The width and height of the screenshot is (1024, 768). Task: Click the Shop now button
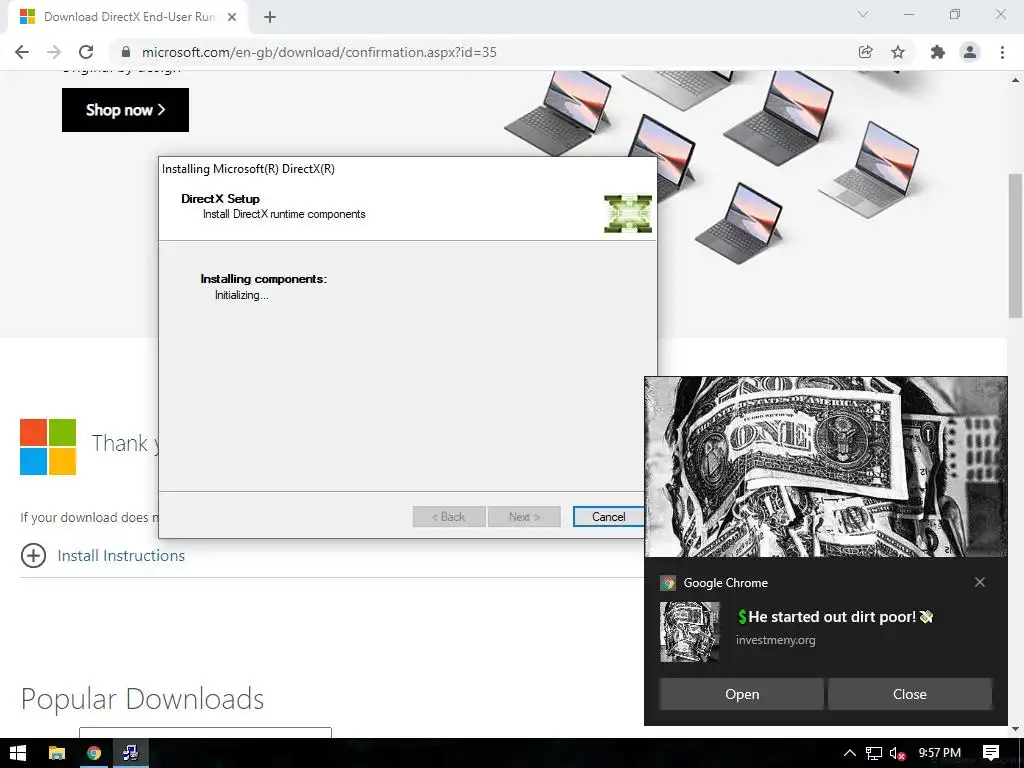coord(125,110)
